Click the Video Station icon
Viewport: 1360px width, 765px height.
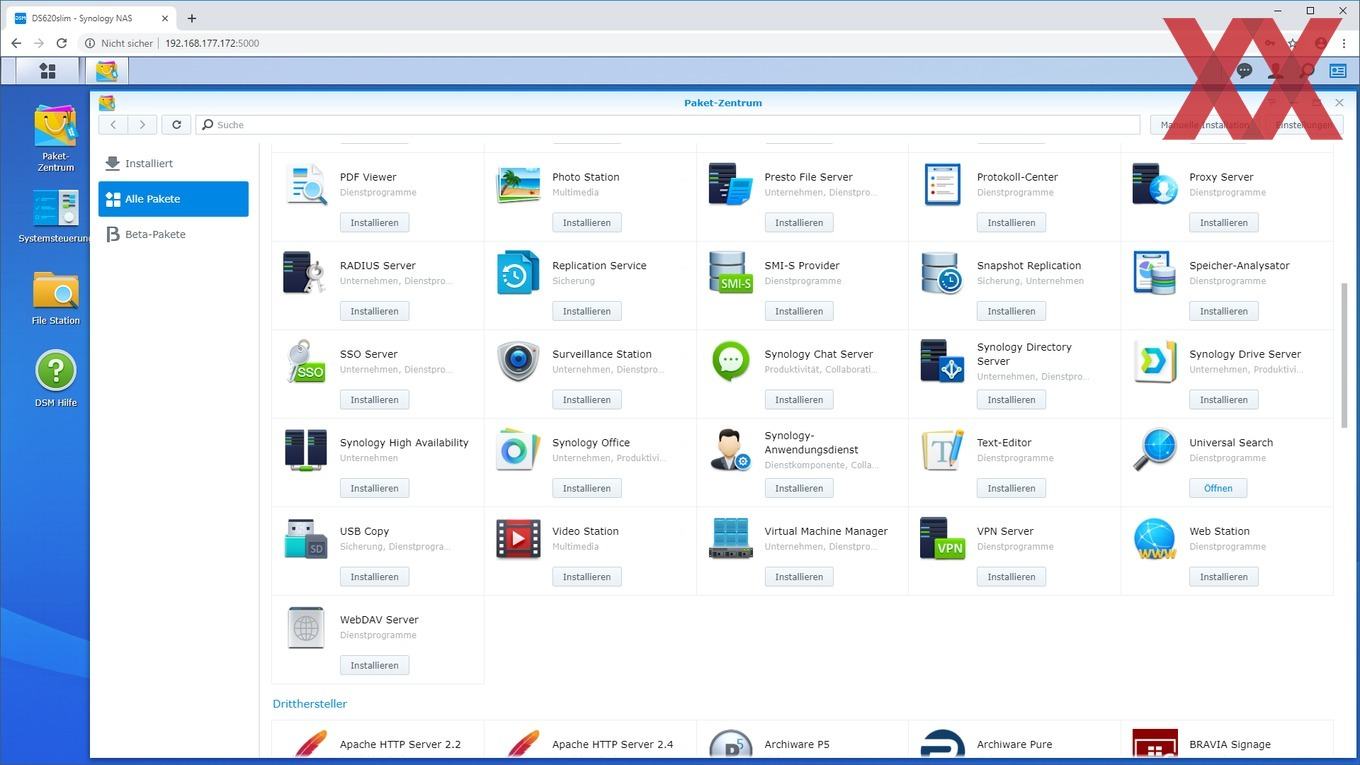[x=518, y=538]
